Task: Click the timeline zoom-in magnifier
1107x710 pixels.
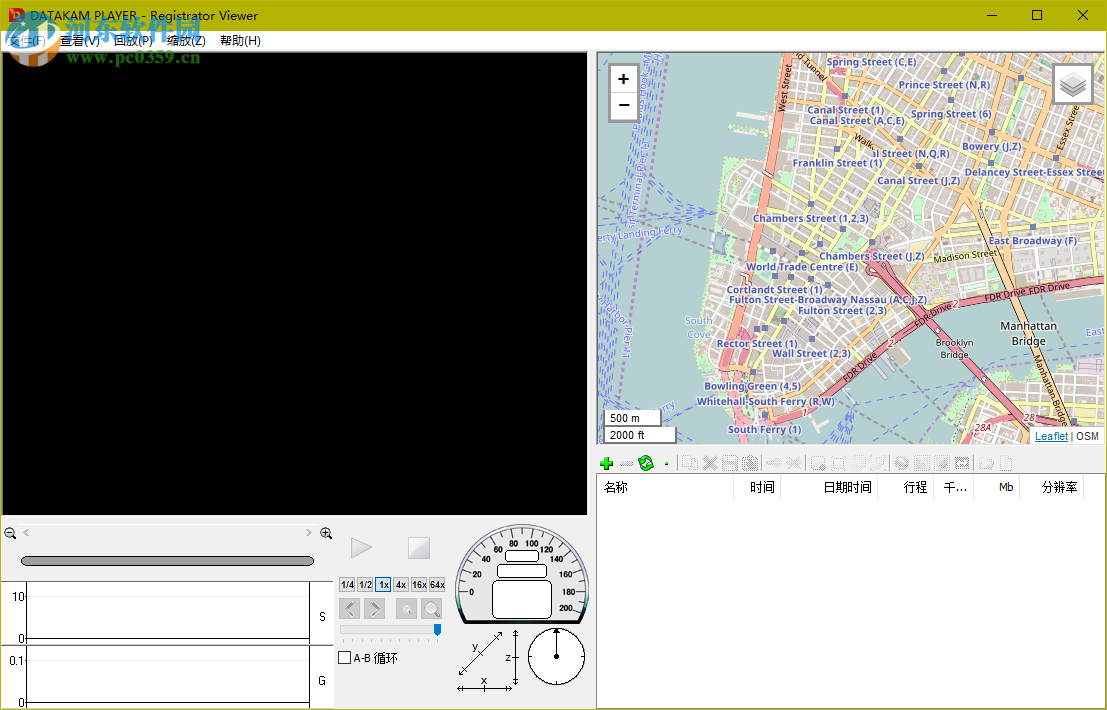Action: point(326,534)
